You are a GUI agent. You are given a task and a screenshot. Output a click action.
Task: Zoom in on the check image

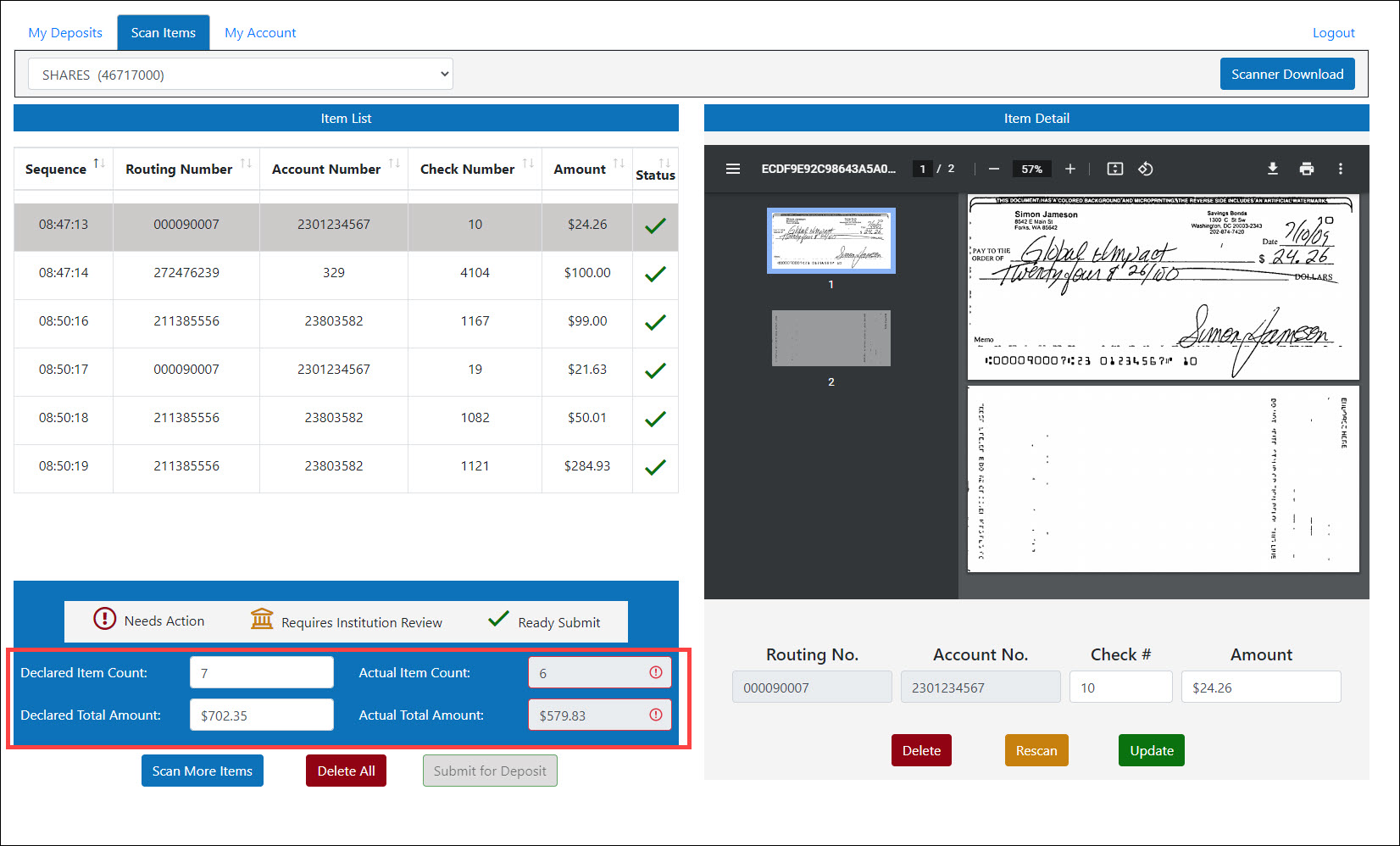[x=1070, y=169]
